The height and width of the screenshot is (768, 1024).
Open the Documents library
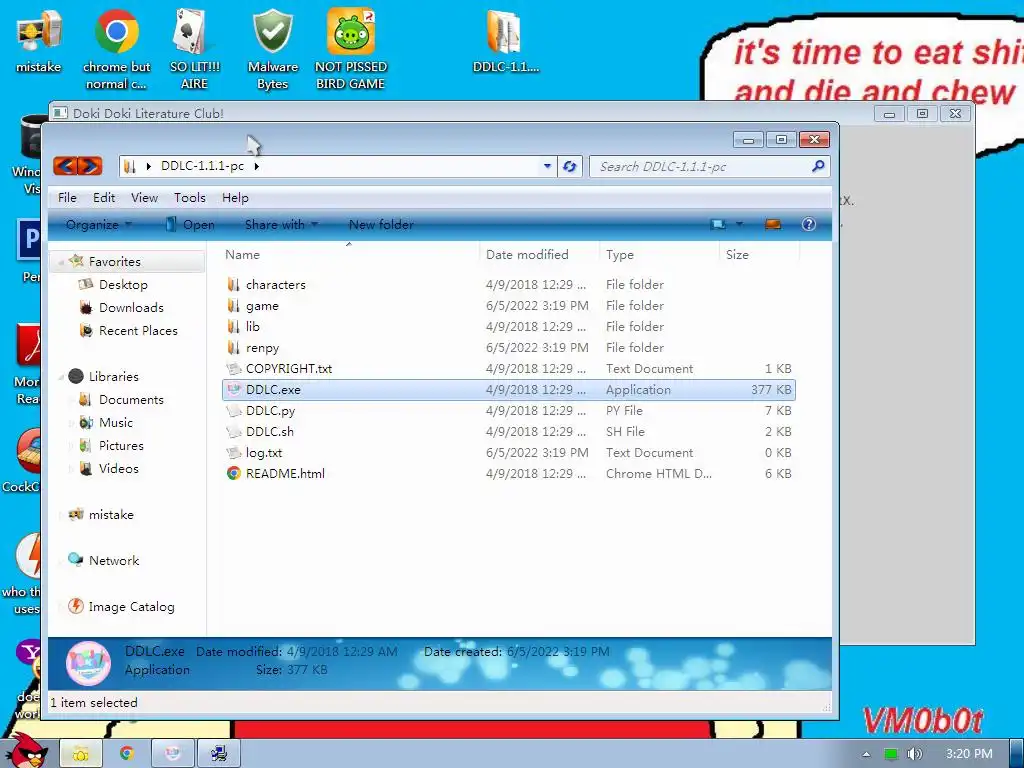121,400
